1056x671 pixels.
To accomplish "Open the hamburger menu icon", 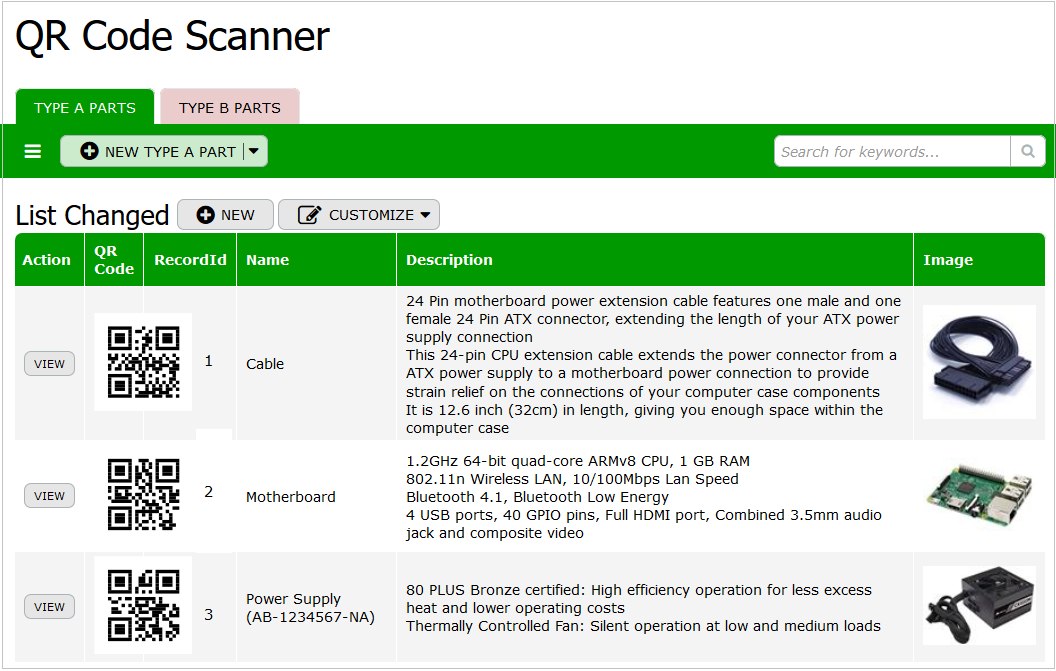I will tap(32, 152).
